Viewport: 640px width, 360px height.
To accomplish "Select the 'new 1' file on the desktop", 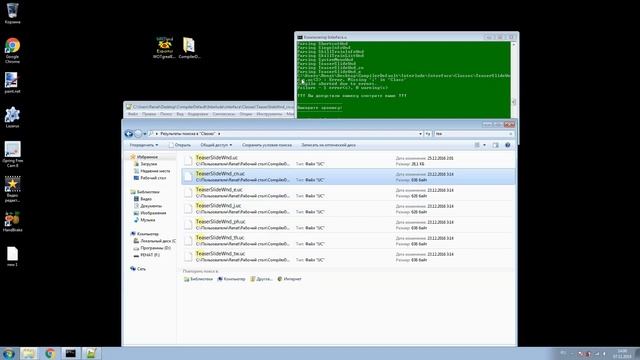I will click(x=12, y=256).
